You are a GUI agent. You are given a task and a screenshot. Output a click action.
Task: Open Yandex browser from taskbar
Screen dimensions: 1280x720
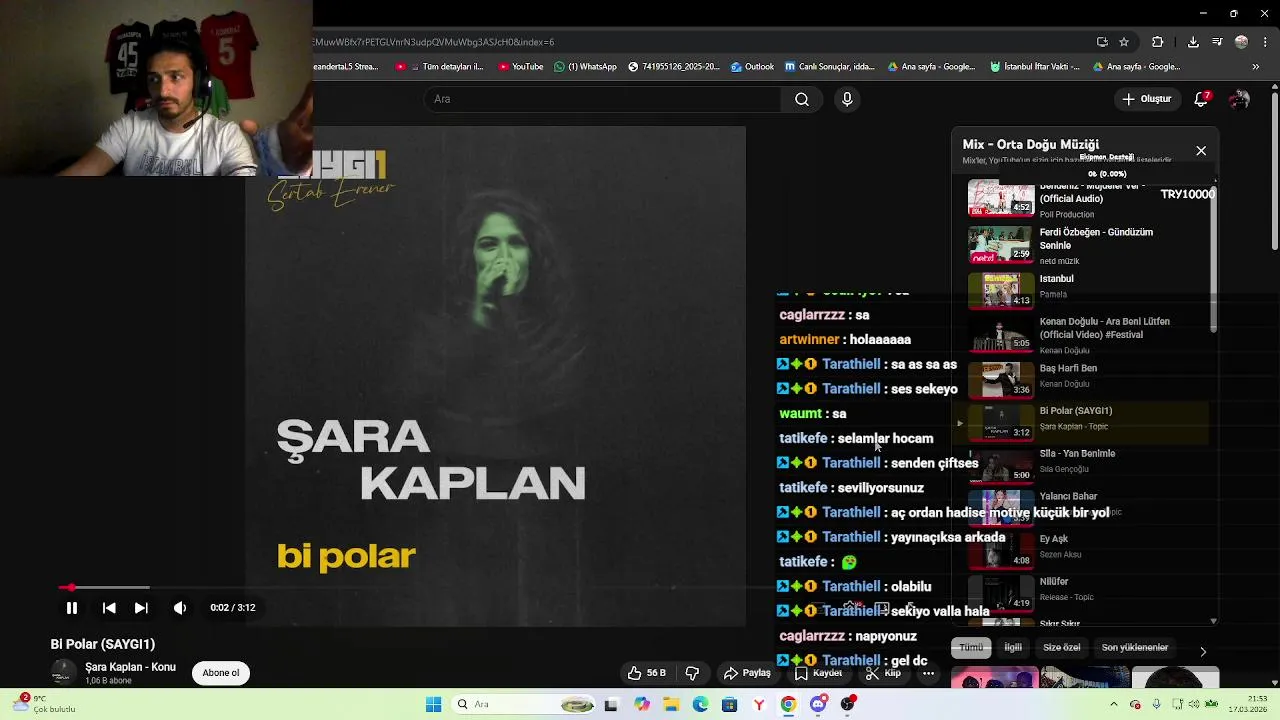[x=759, y=705]
